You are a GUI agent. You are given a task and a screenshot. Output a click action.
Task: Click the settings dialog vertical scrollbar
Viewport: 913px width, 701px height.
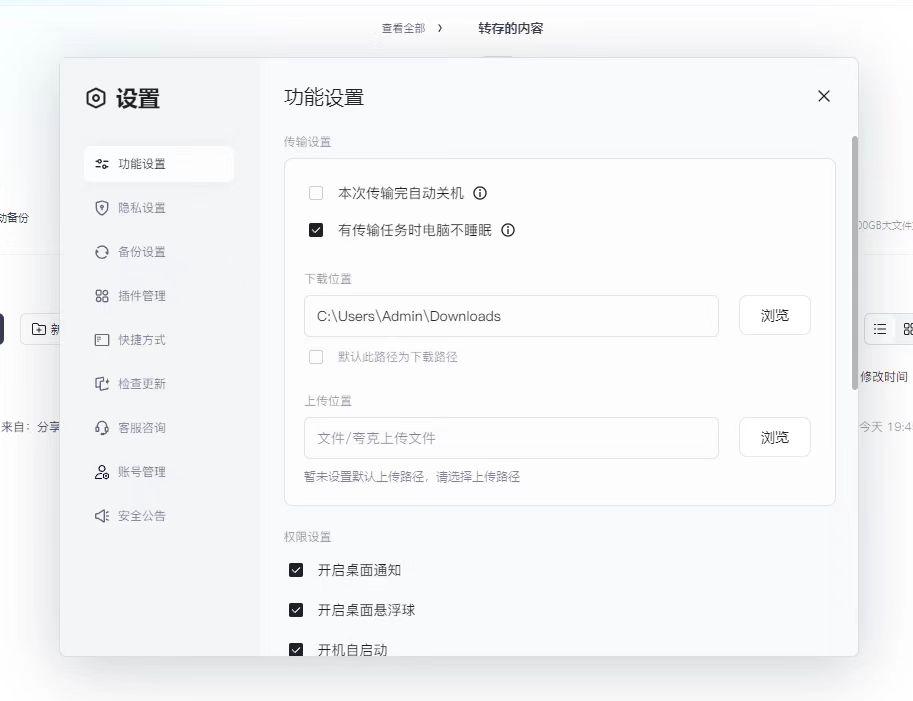pos(854,250)
